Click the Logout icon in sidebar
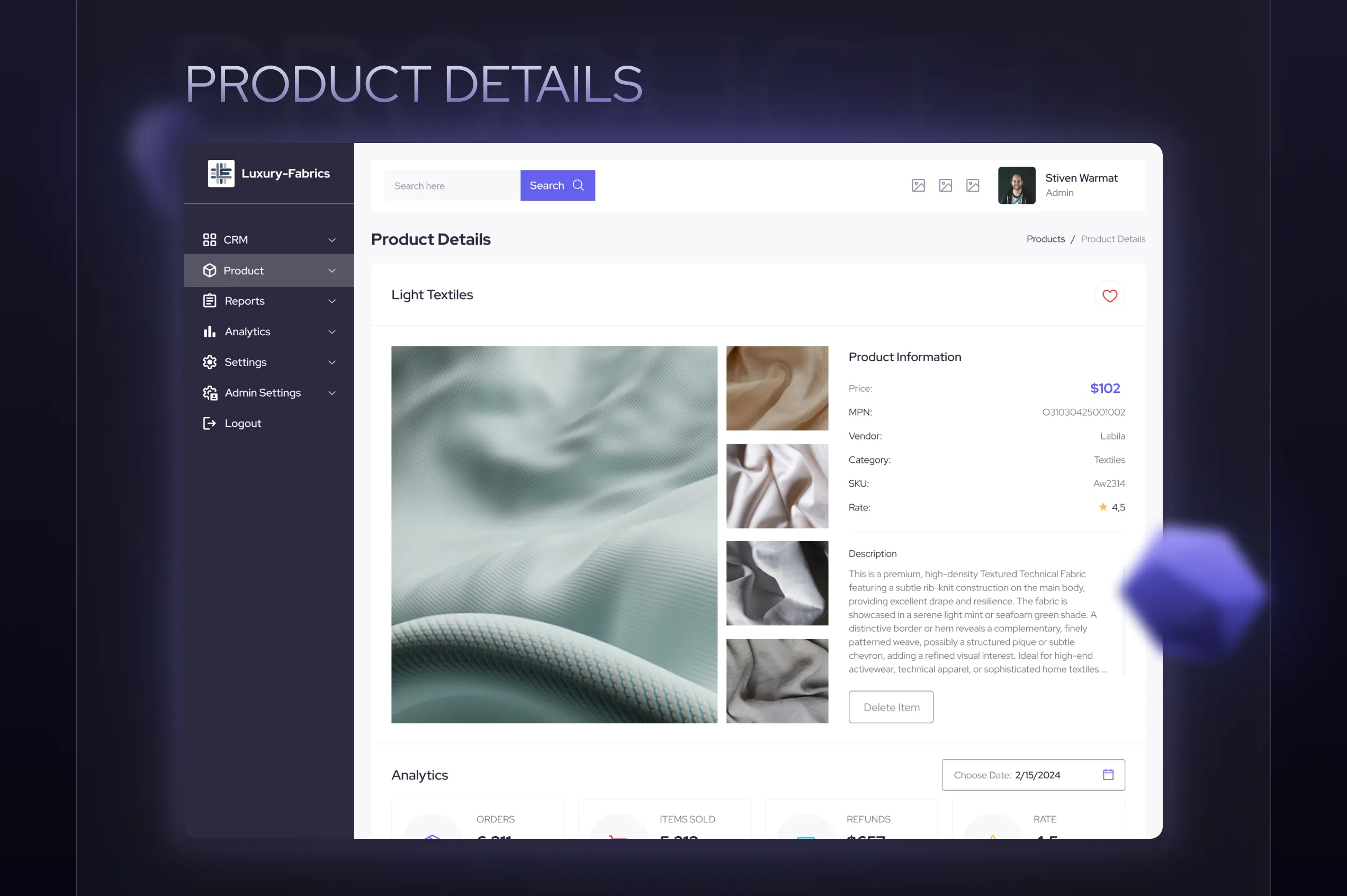This screenshot has height=896, width=1347. 209,424
